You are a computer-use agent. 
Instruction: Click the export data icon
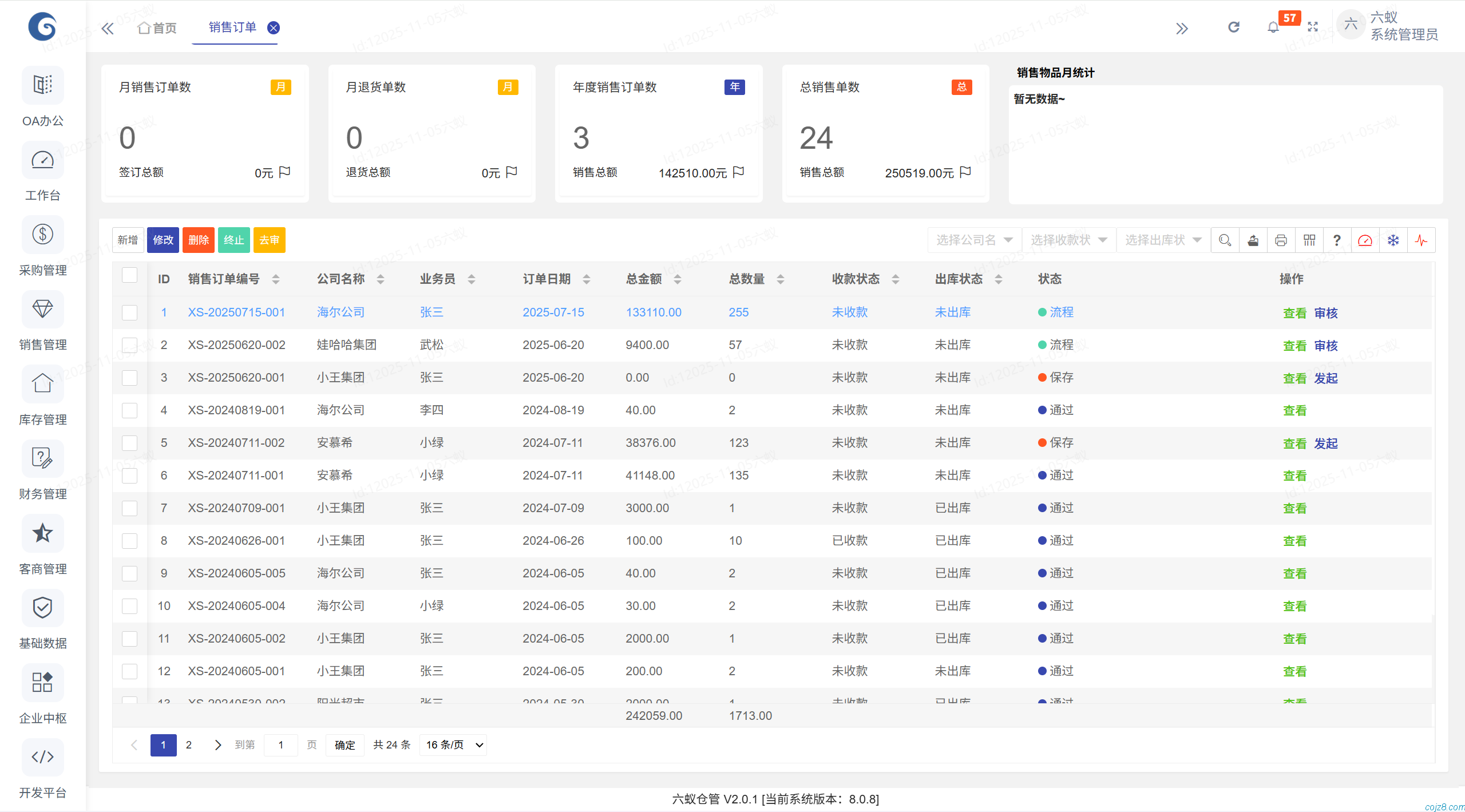point(1253,240)
